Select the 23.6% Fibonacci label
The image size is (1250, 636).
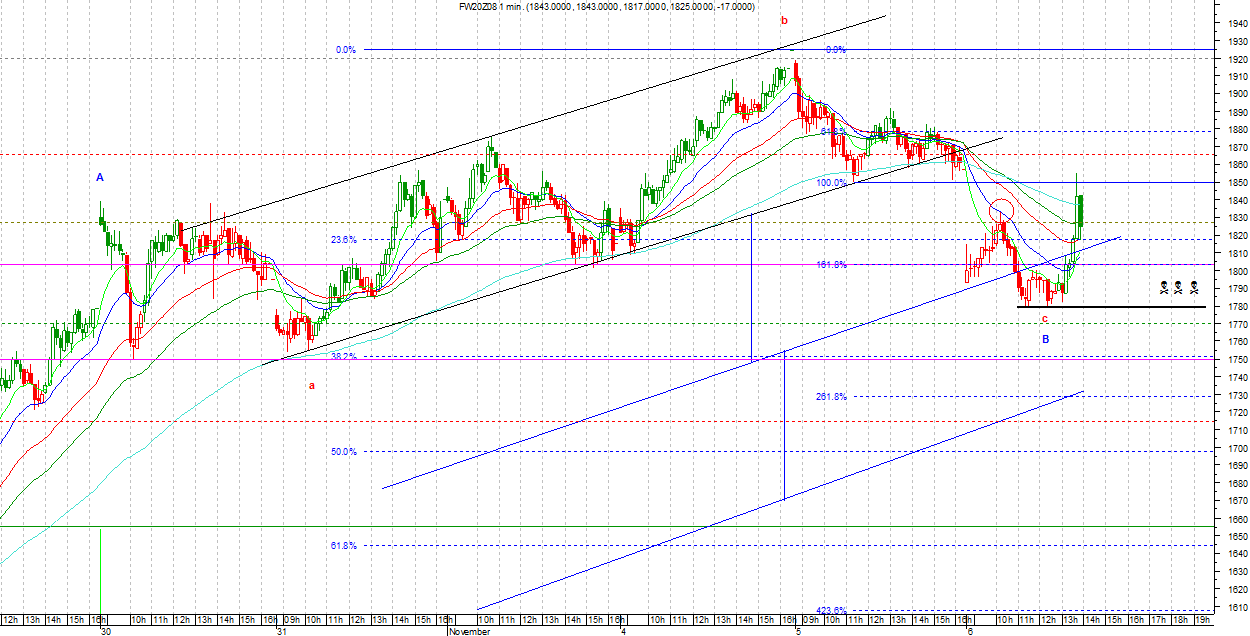(344, 240)
